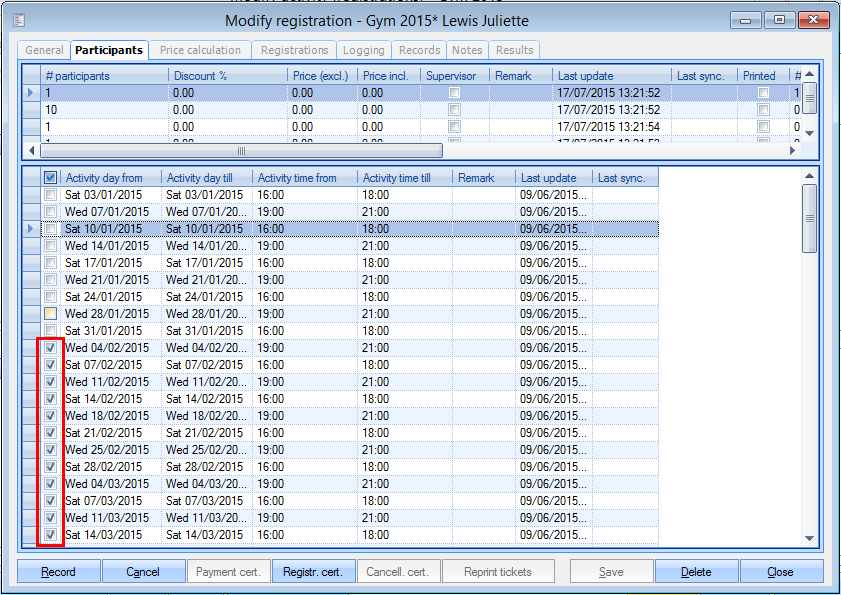Click the Record button

click(x=59, y=572)
